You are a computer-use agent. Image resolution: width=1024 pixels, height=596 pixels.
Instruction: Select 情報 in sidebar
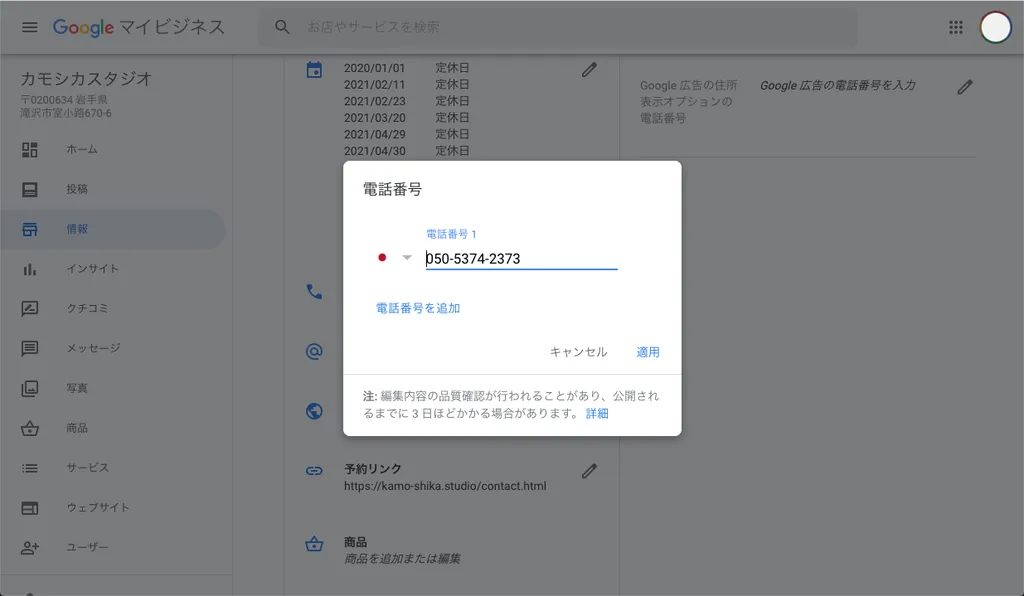(112, 229)
